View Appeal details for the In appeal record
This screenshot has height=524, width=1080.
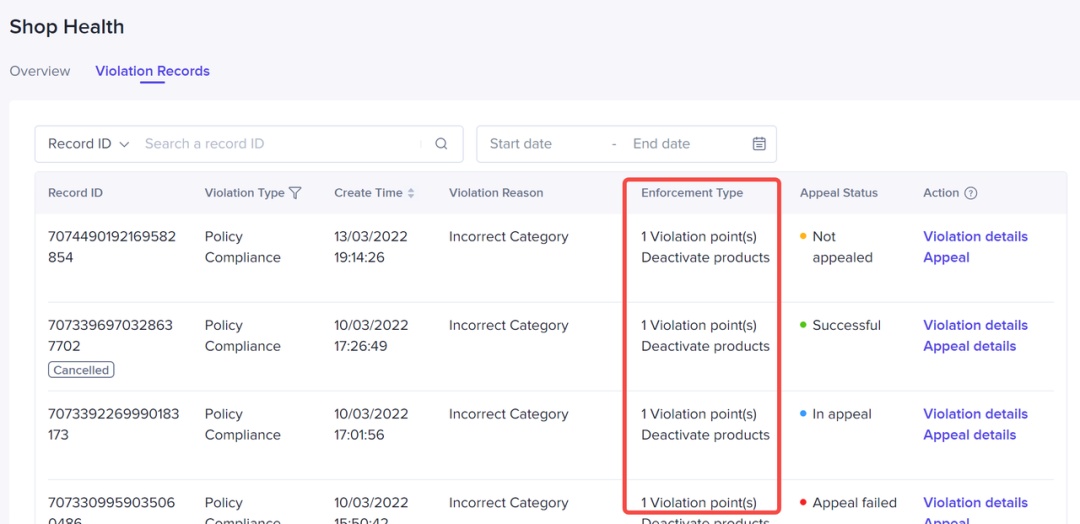pyautogui.click(x=969, y=435)
